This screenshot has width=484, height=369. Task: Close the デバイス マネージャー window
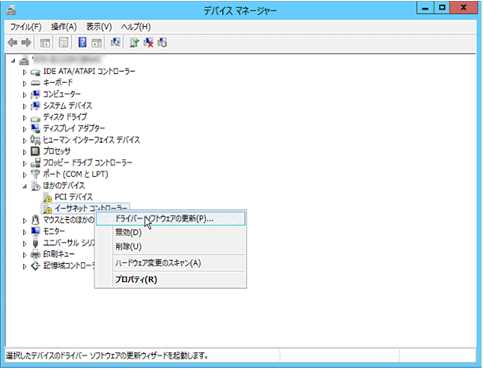[463, 8]
